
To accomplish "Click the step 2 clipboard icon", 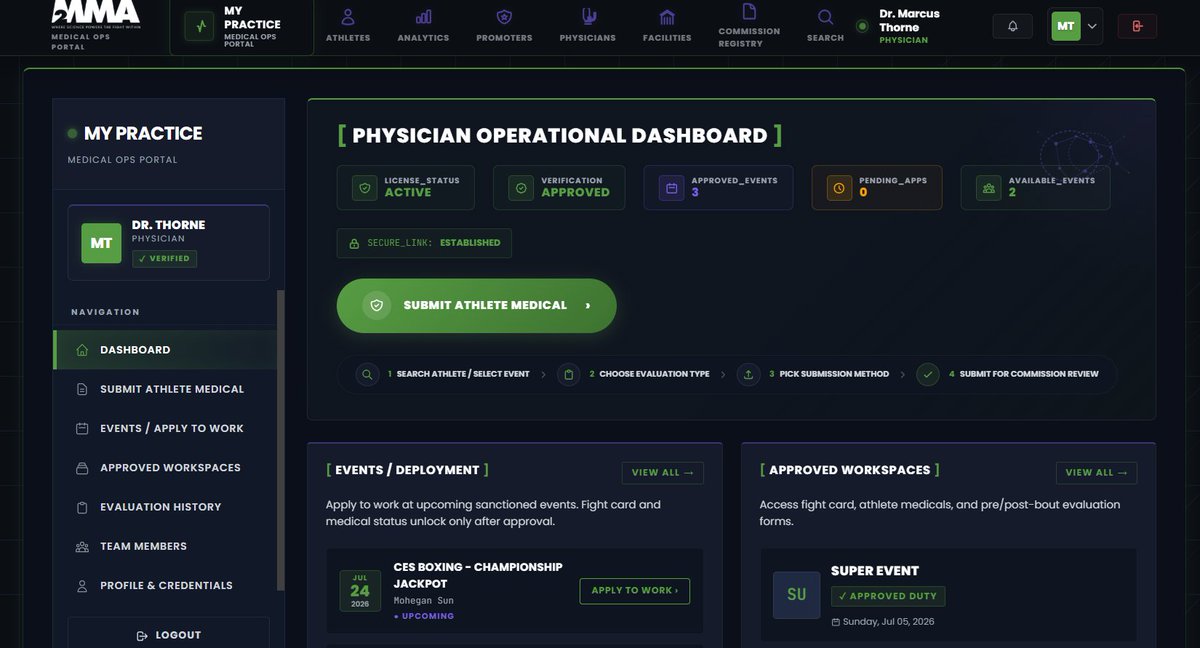I will coord(569,374).
